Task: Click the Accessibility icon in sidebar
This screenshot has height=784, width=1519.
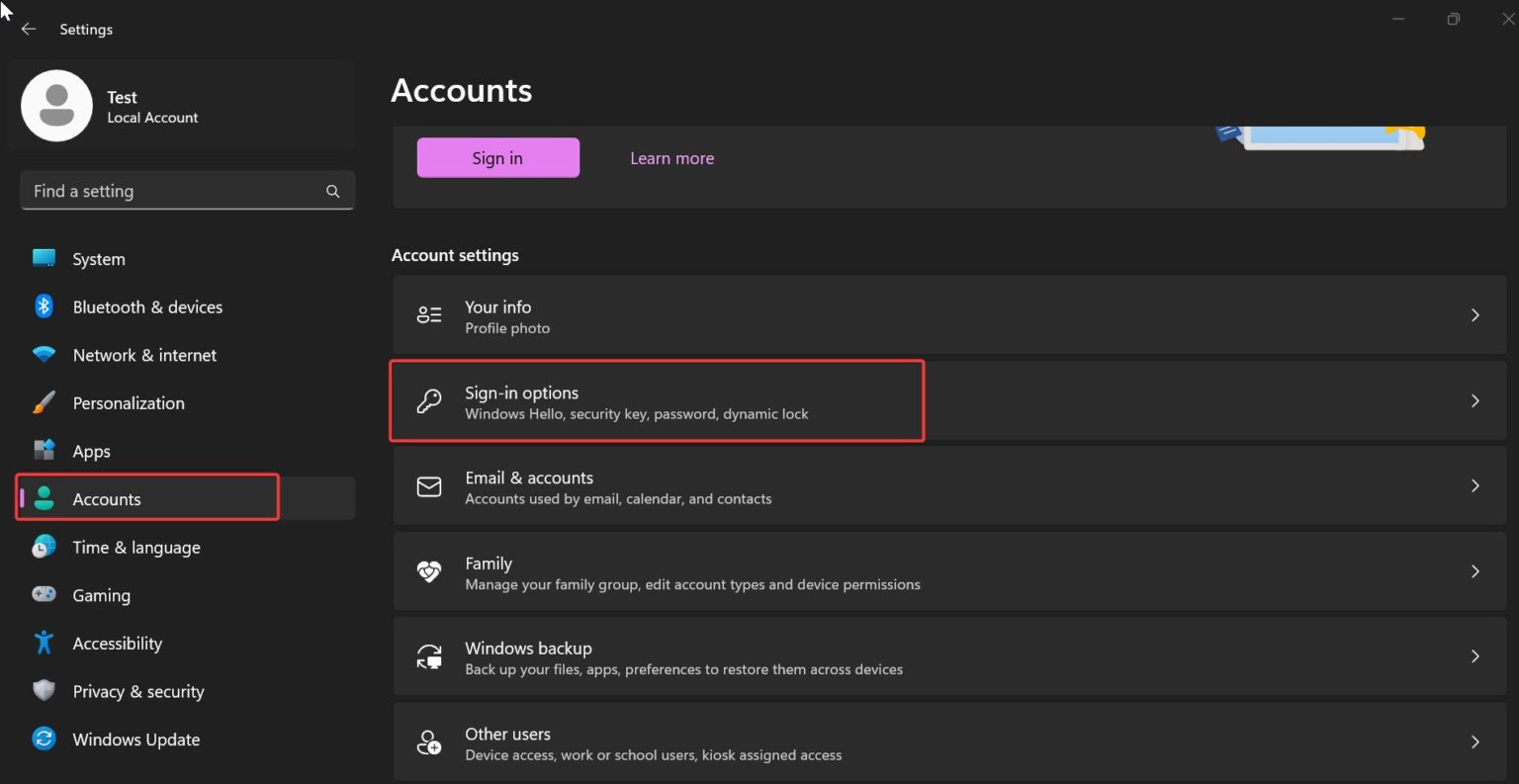Action: coord(45,643)
